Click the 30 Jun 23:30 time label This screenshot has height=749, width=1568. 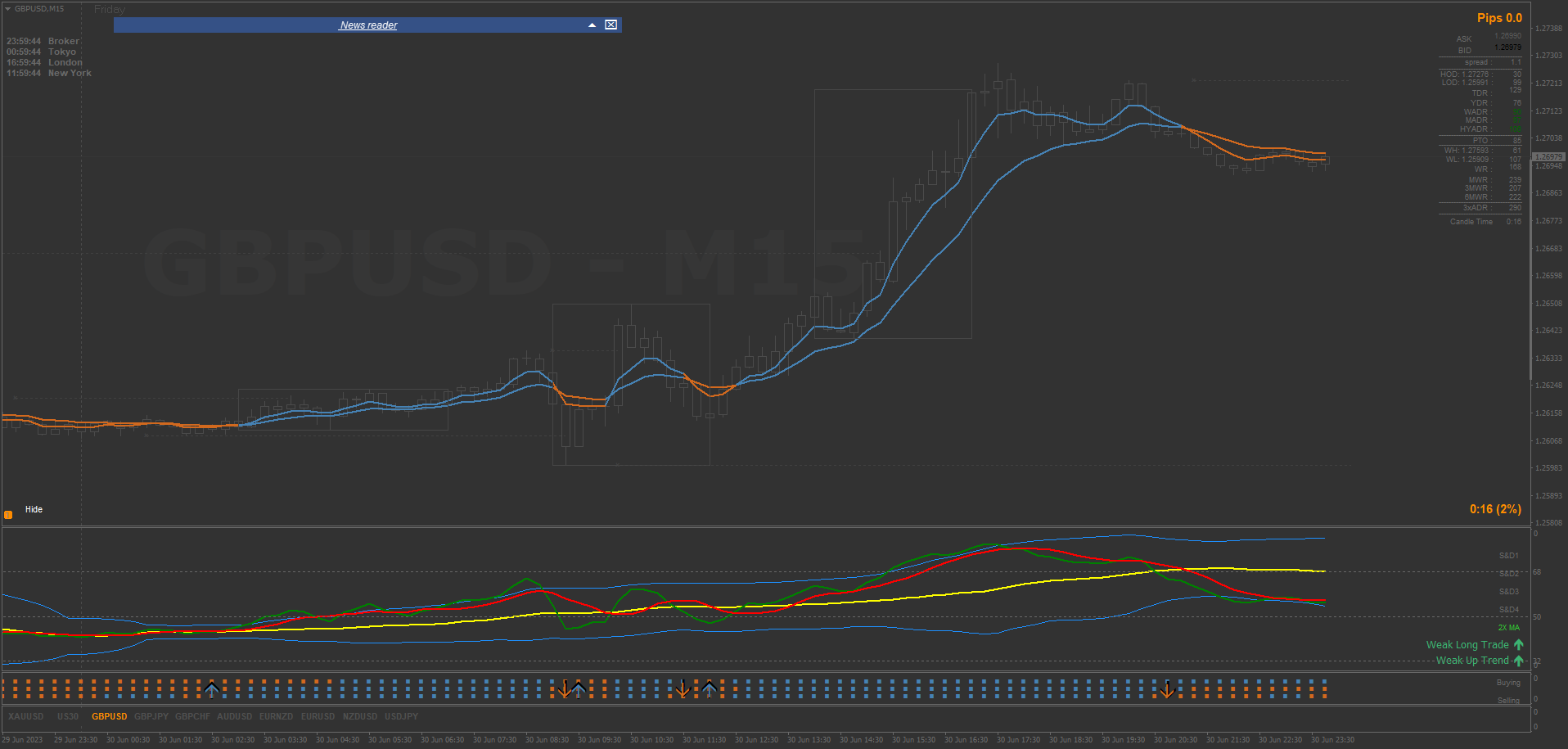[x=1333, y=740]
